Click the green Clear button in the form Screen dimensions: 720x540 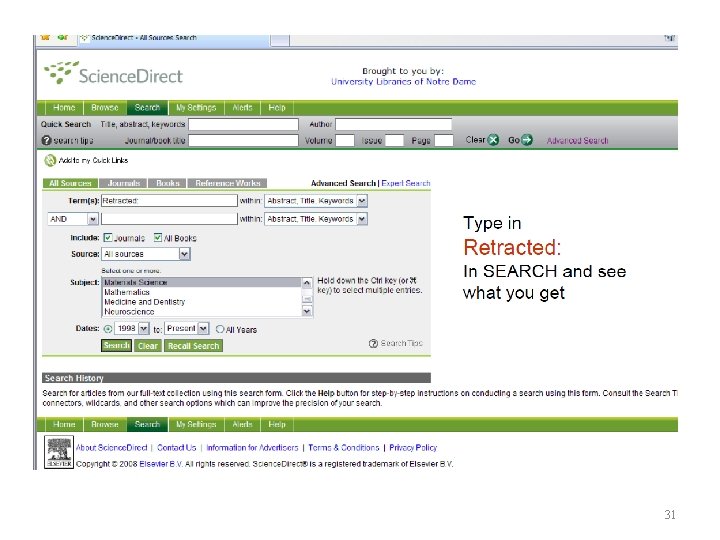click(x=148, y=346)
